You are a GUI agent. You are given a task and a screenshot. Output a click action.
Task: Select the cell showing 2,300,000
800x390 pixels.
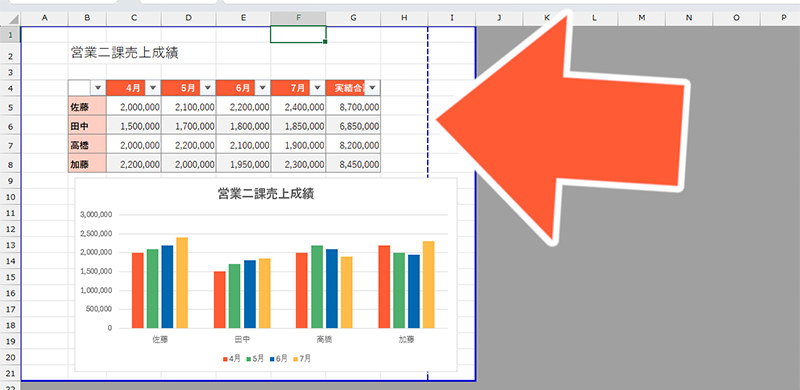point(298,164)
